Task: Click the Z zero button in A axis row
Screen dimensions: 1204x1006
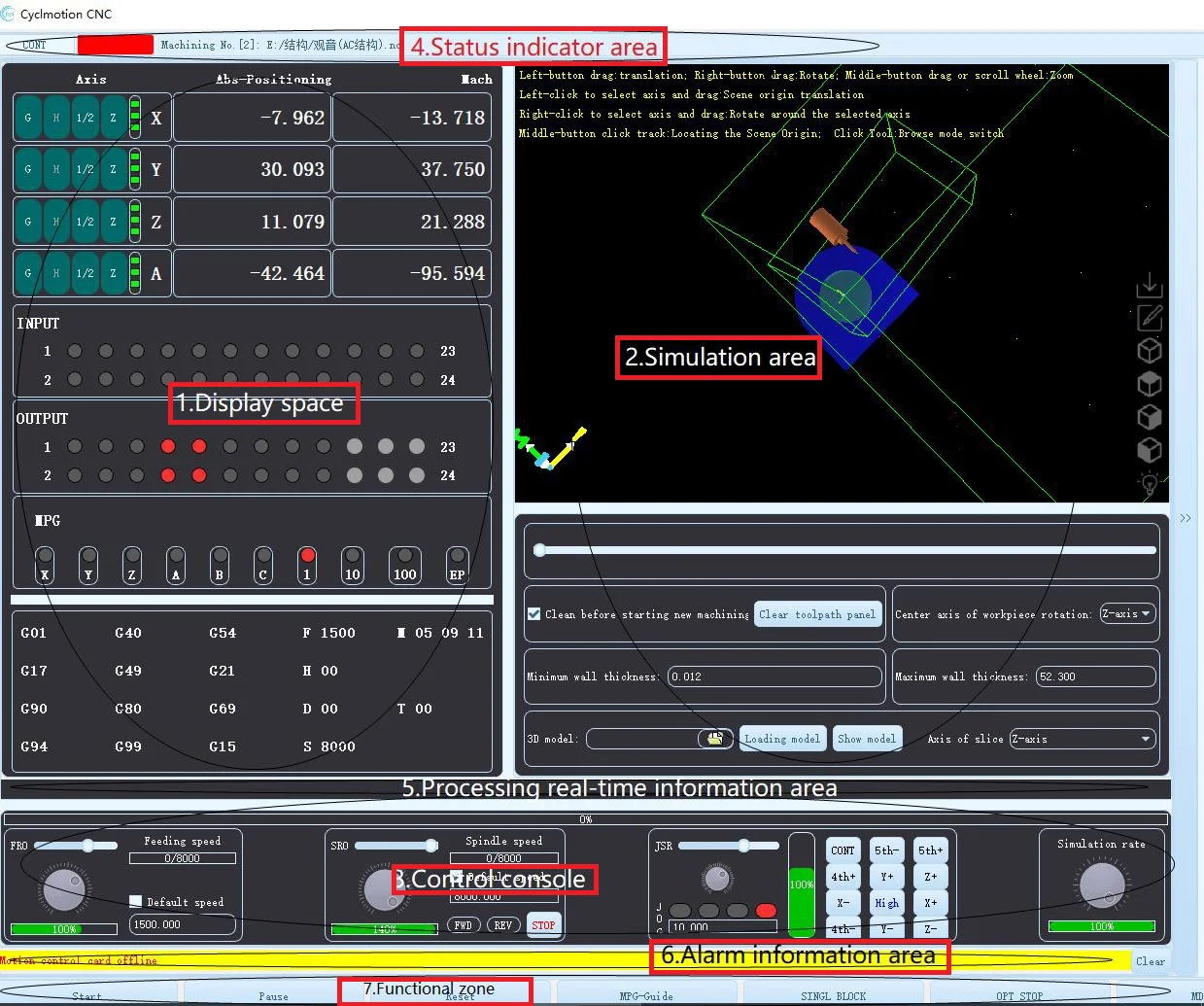Action: tap(113, 273)
